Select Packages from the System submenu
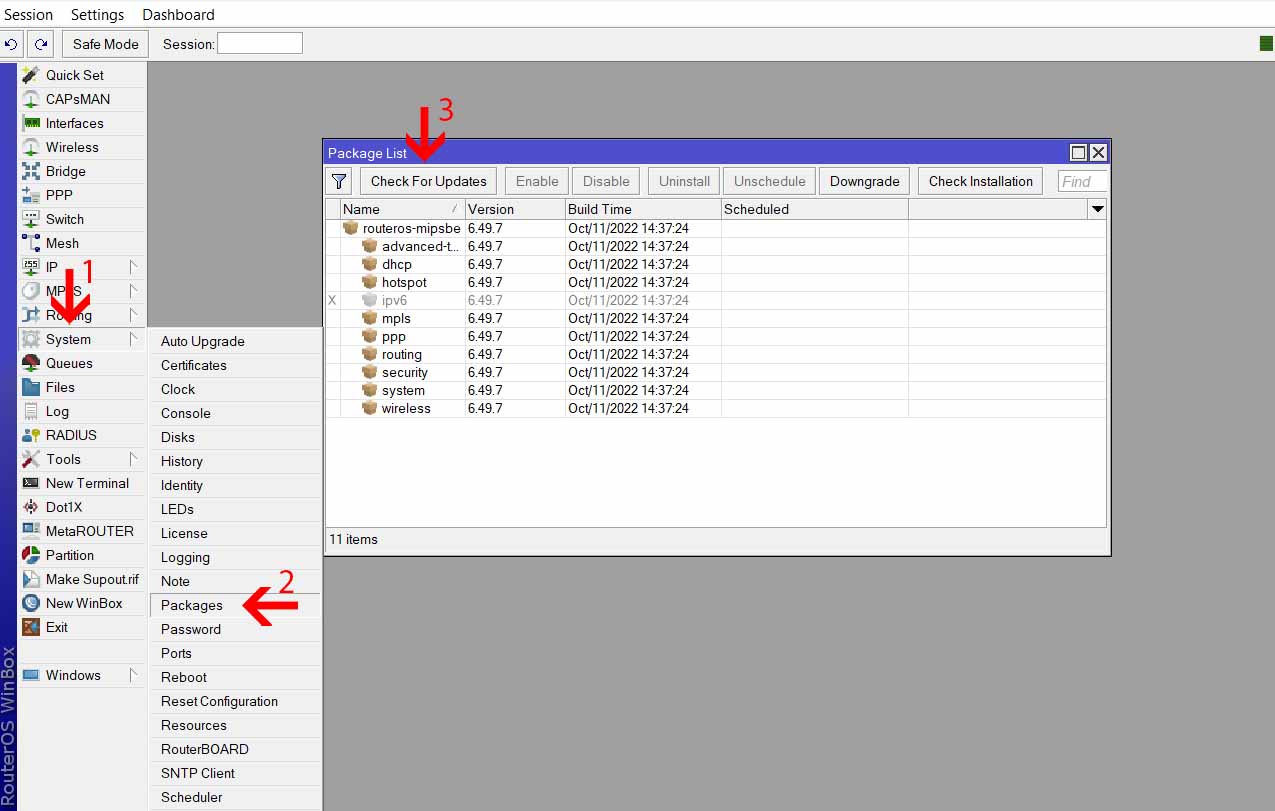This screenshot has height=811, width=1275. click(192, 605)
